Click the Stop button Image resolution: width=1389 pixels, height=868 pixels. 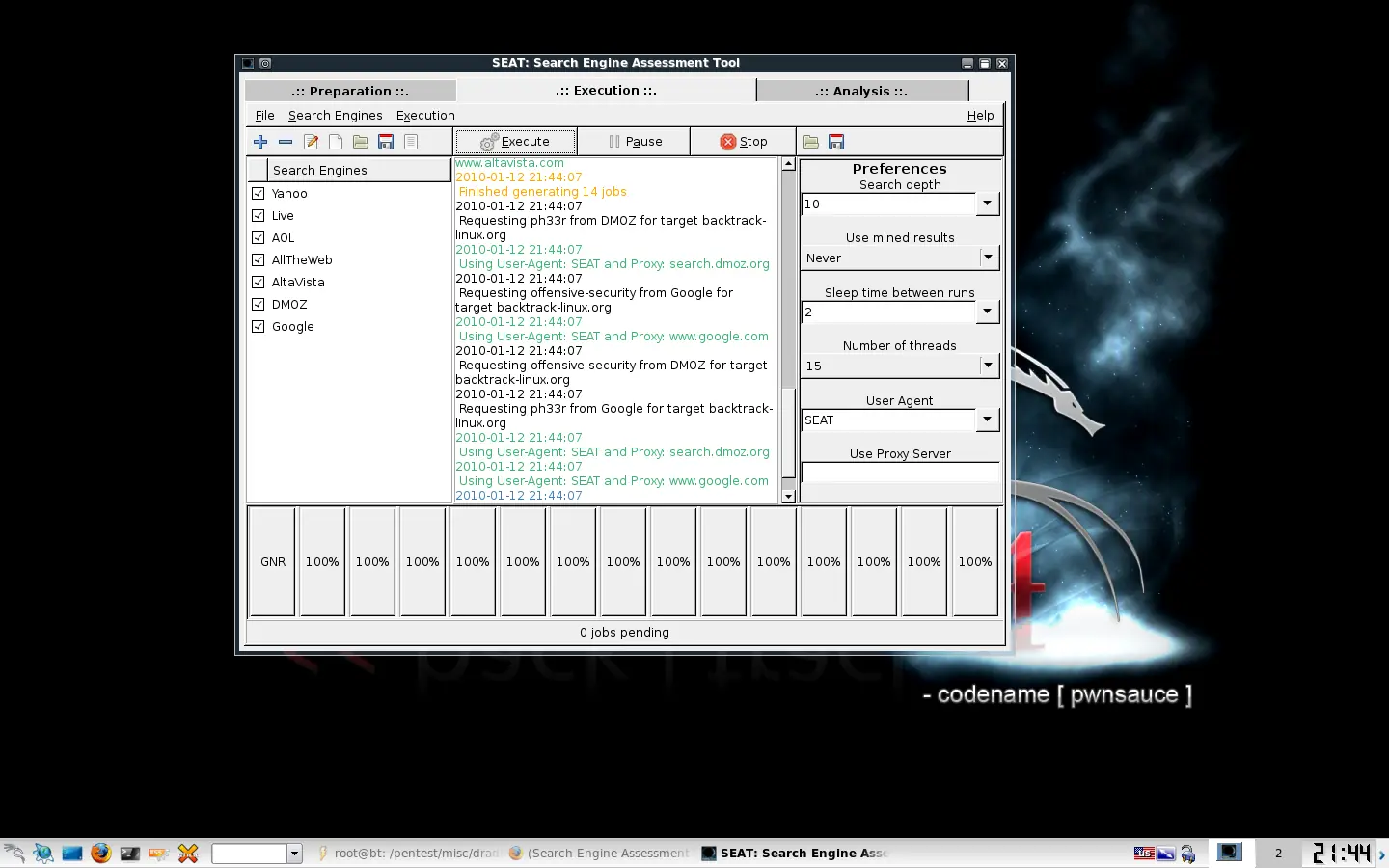coord(743,142)
